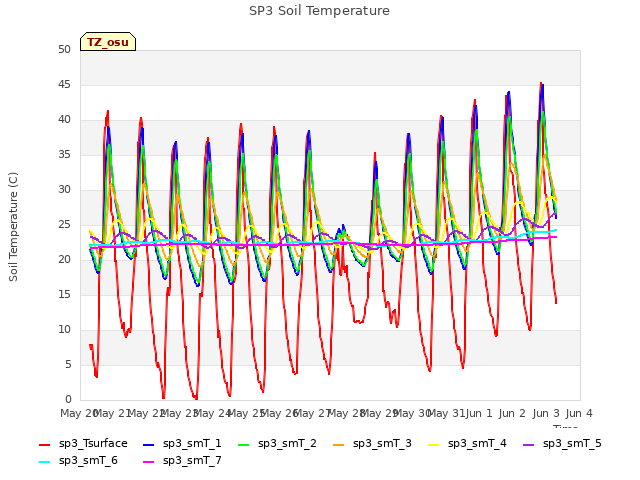640x480 pixels.
Task: Toggle the sp3_smT_1 legend entry
Action: click(182, 444)
